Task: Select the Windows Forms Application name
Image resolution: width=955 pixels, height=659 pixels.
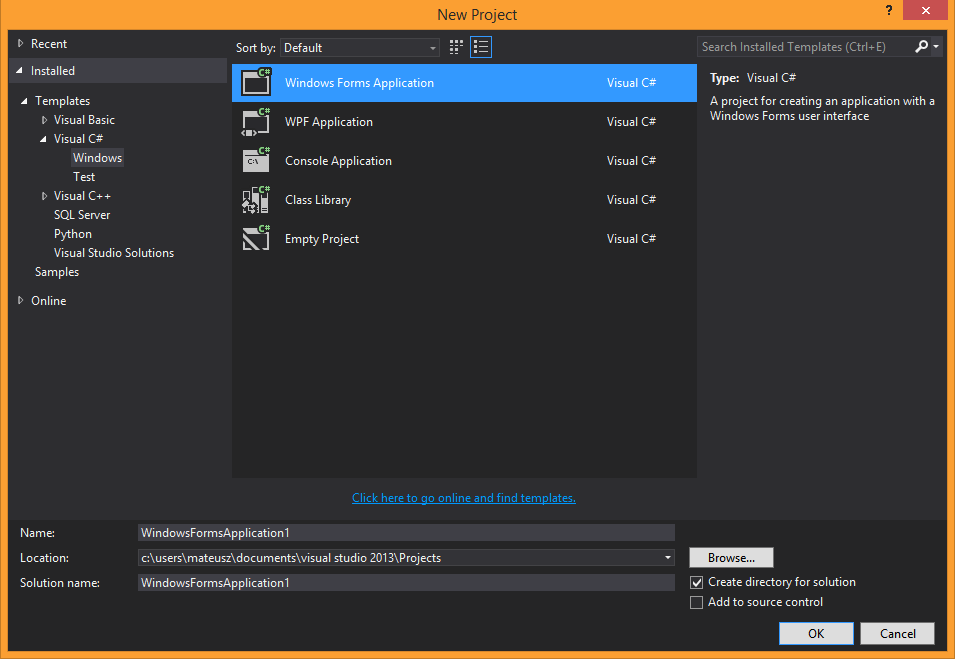Action: click(359, 83)
